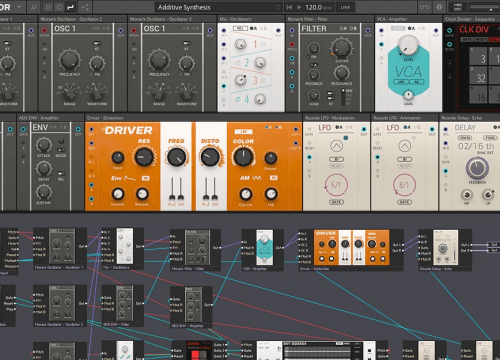Start playback with the play button
Screen dimensions: 500x360
point(299,7)
